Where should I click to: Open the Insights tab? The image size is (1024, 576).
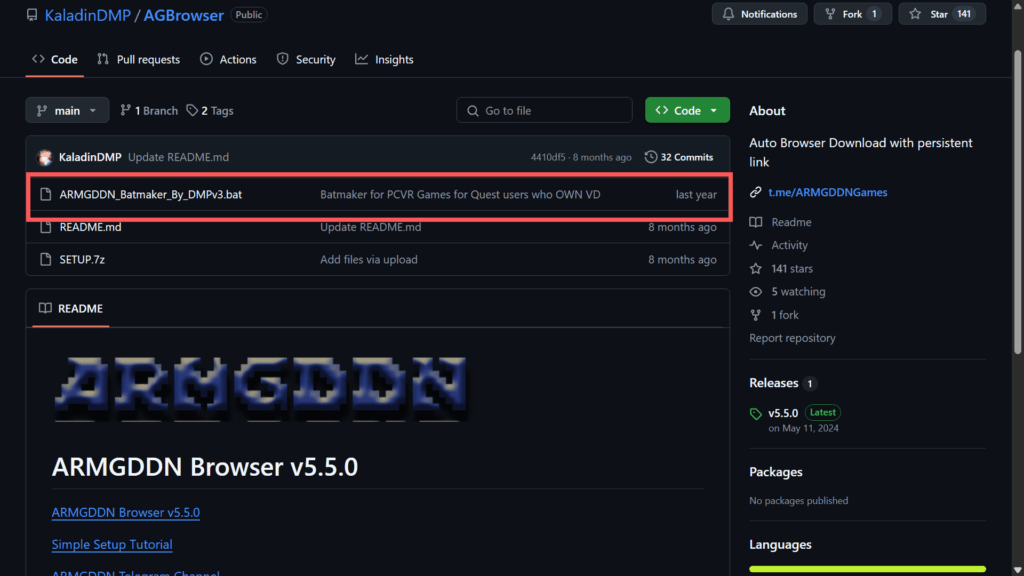(384, 60)
